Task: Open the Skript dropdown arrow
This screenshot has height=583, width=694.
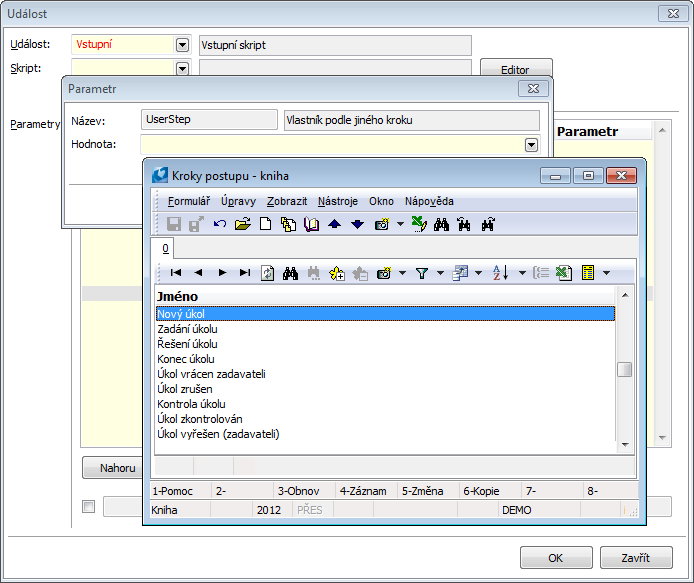Action: tap(182, 68)
